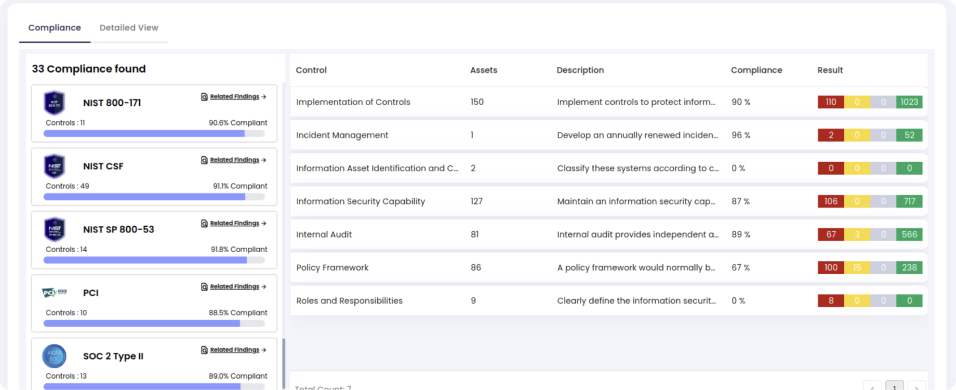
Task: Click '90.6% Compliant' text
Action: click(238, 123)
